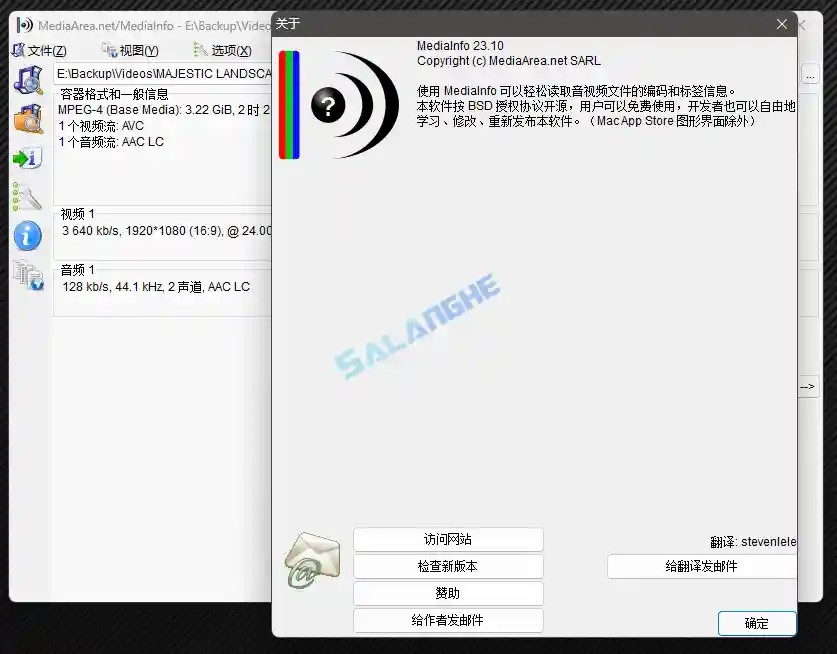Expand the right panel with the --> arrow
This screenshot has height=654, width=837.
click(x=806, y=386)
